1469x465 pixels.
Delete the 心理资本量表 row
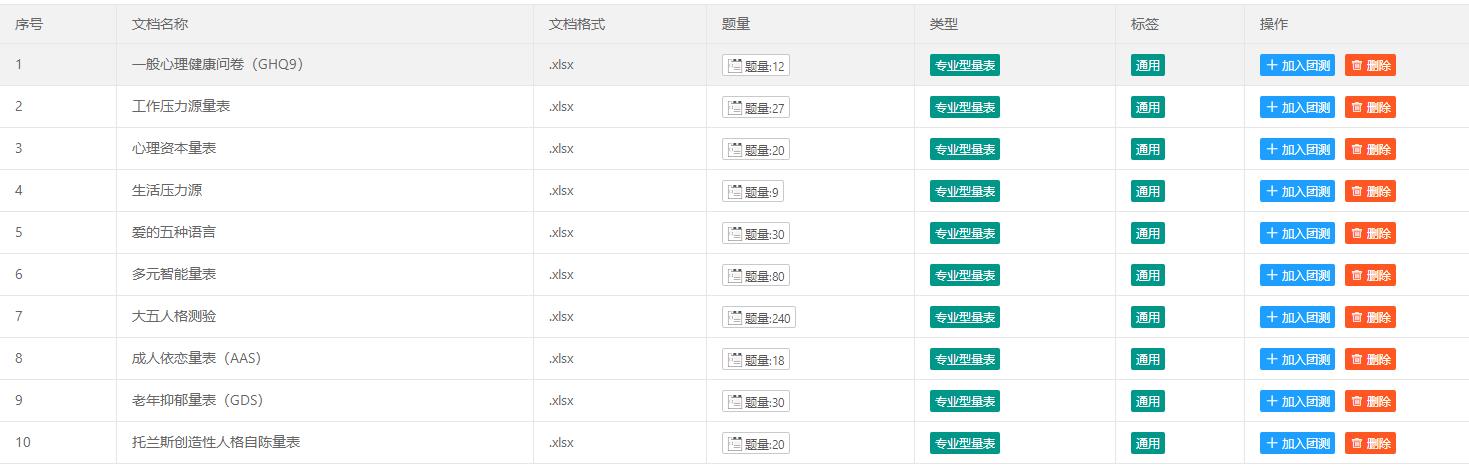1370,150
